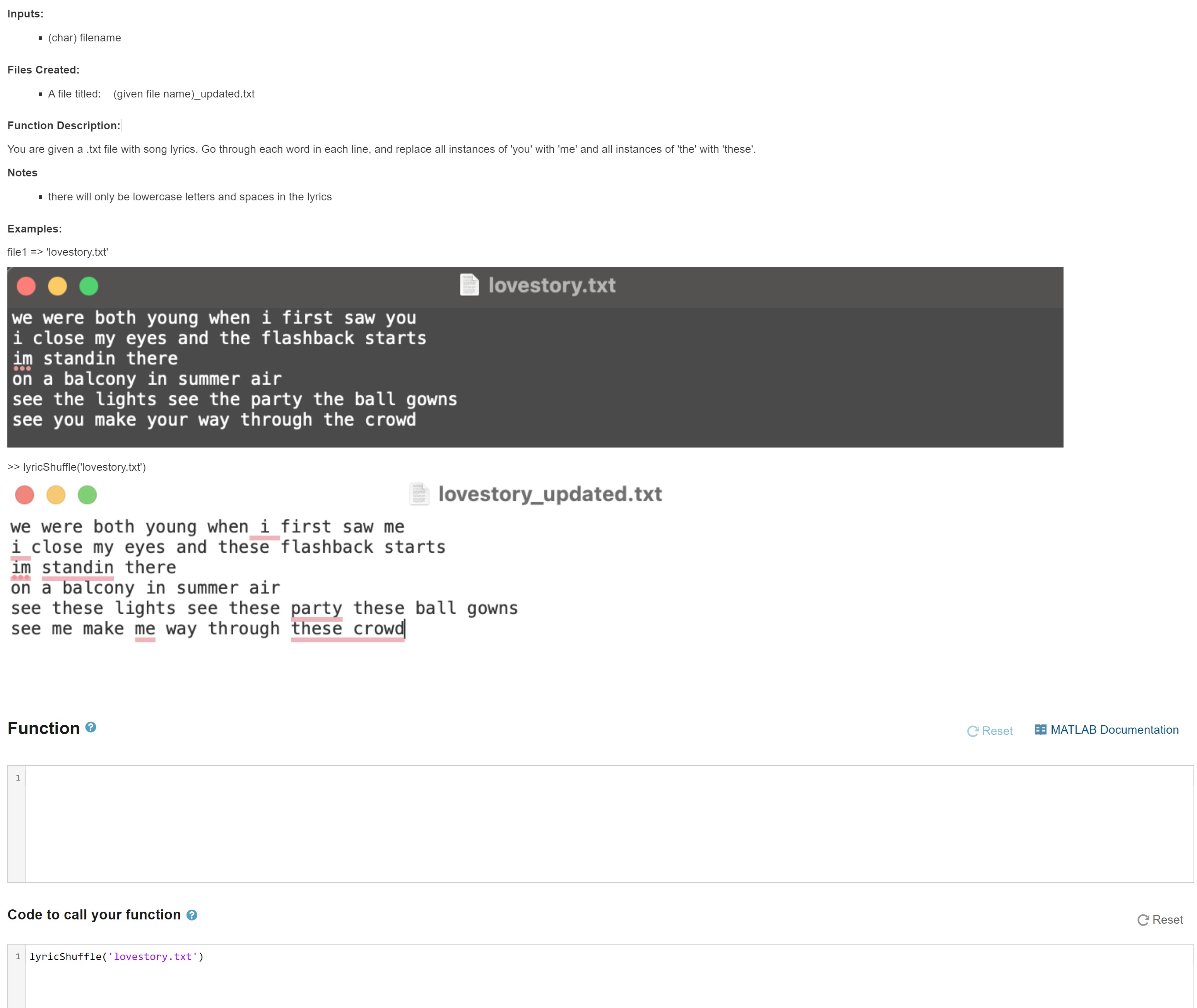The width and height of the screenshot is (1197, 1008).
Task: Click the document icon next to lovestory.txt title
Action: coord(469,285)
